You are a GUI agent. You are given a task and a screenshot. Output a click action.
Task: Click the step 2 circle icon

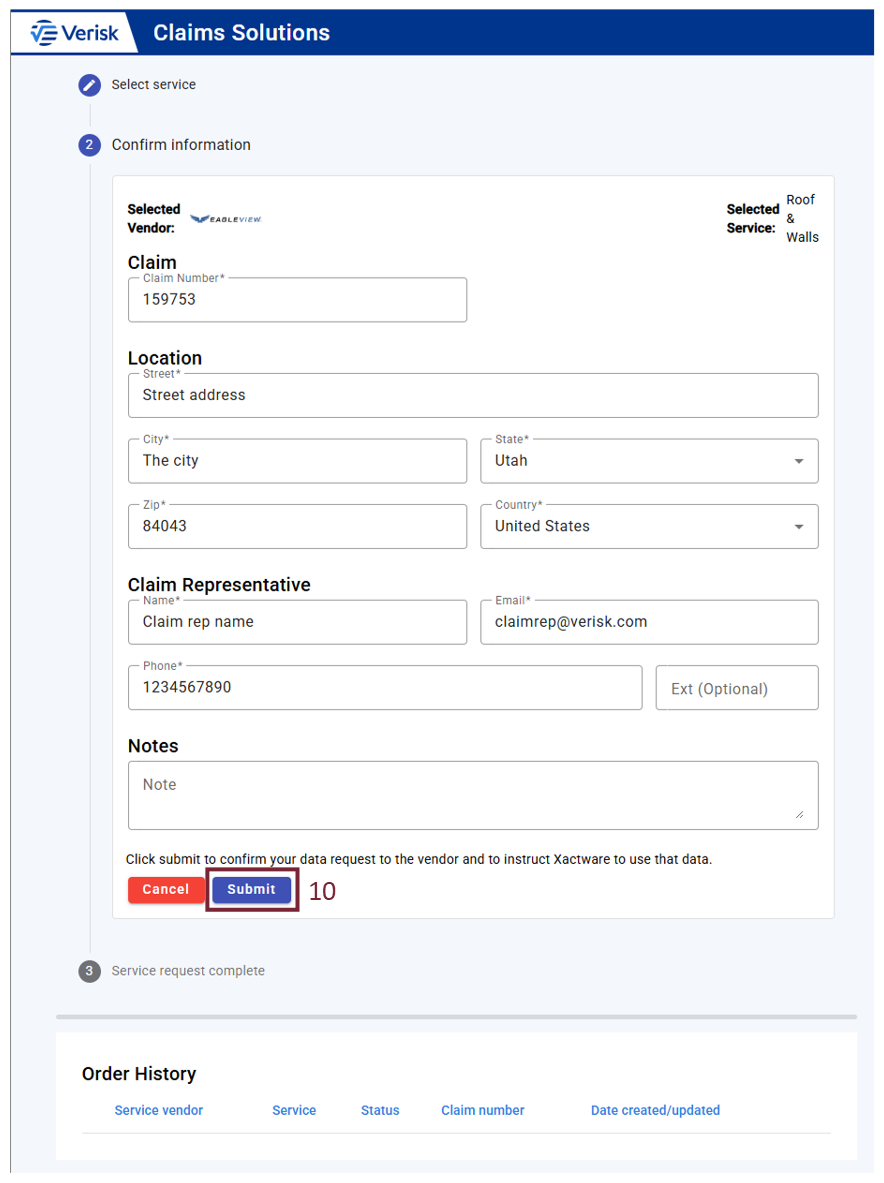click(90, 145)
